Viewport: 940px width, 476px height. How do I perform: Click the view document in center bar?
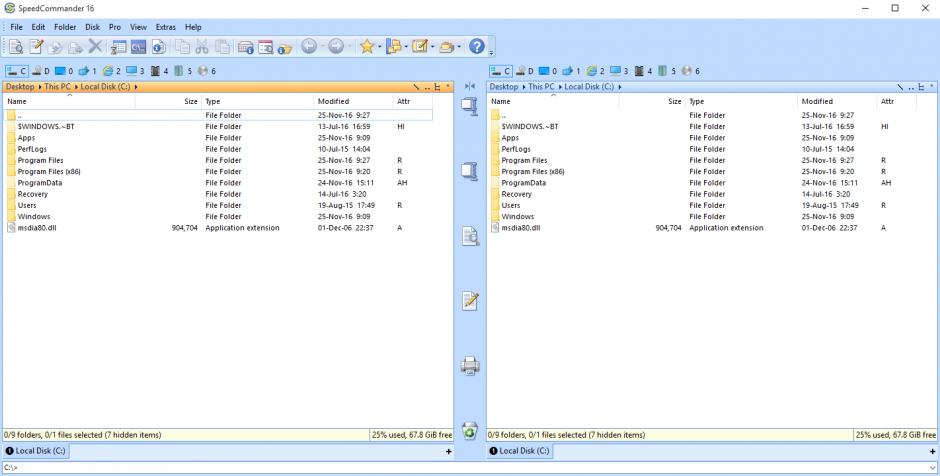(x=471, y=236)
